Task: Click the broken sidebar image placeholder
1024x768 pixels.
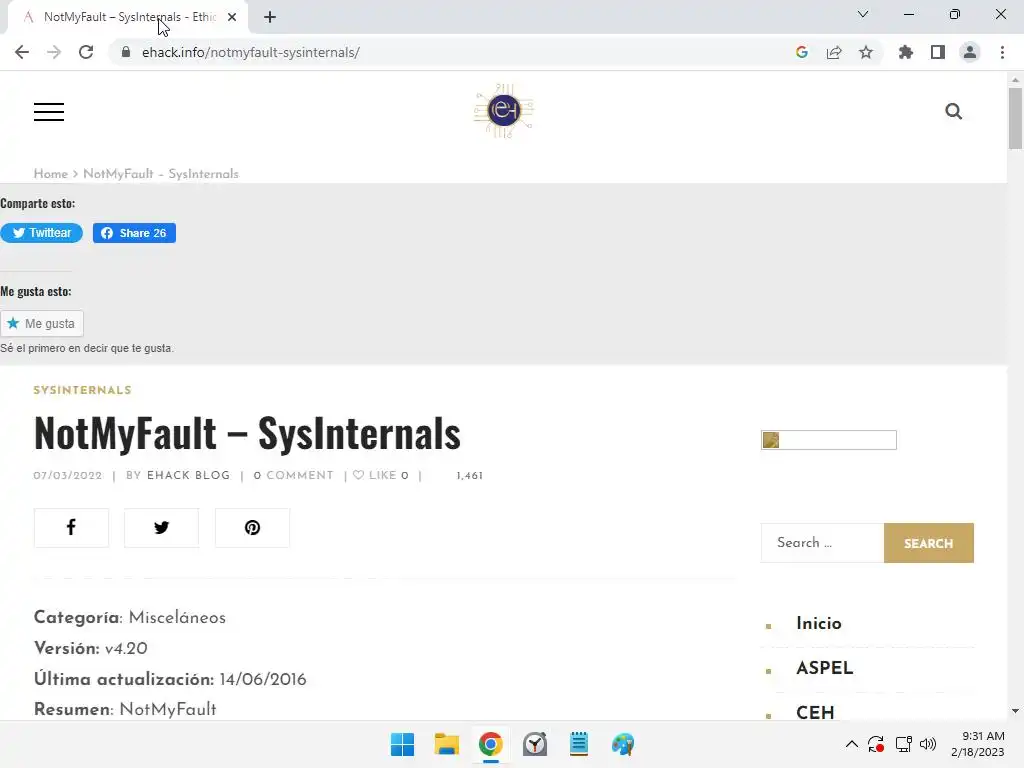Action: pos(829,440)
